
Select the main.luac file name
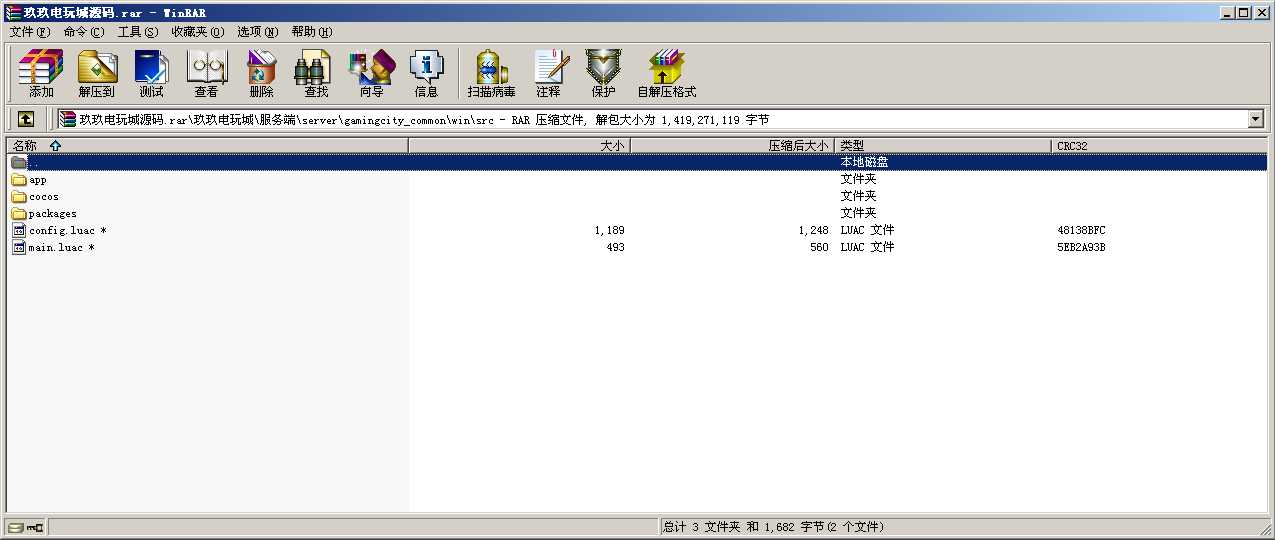click(x=62, y=247)
